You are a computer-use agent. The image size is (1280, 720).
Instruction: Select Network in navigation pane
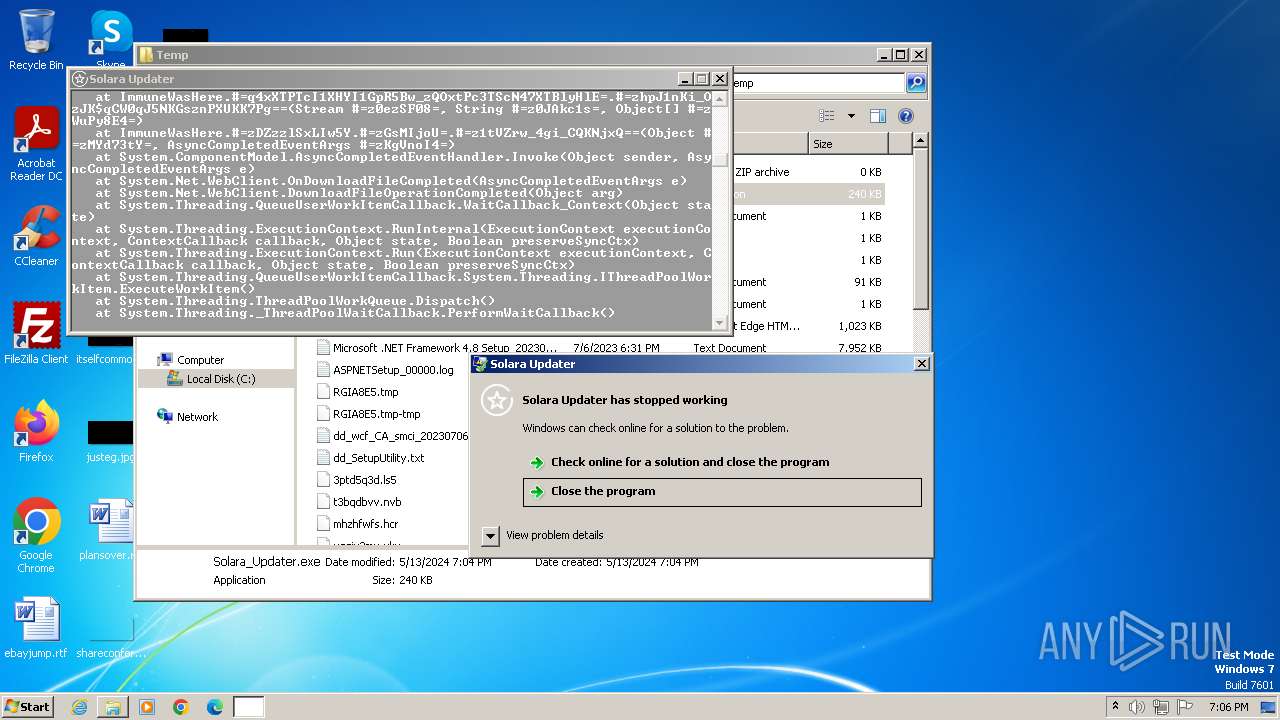[197, 417]
